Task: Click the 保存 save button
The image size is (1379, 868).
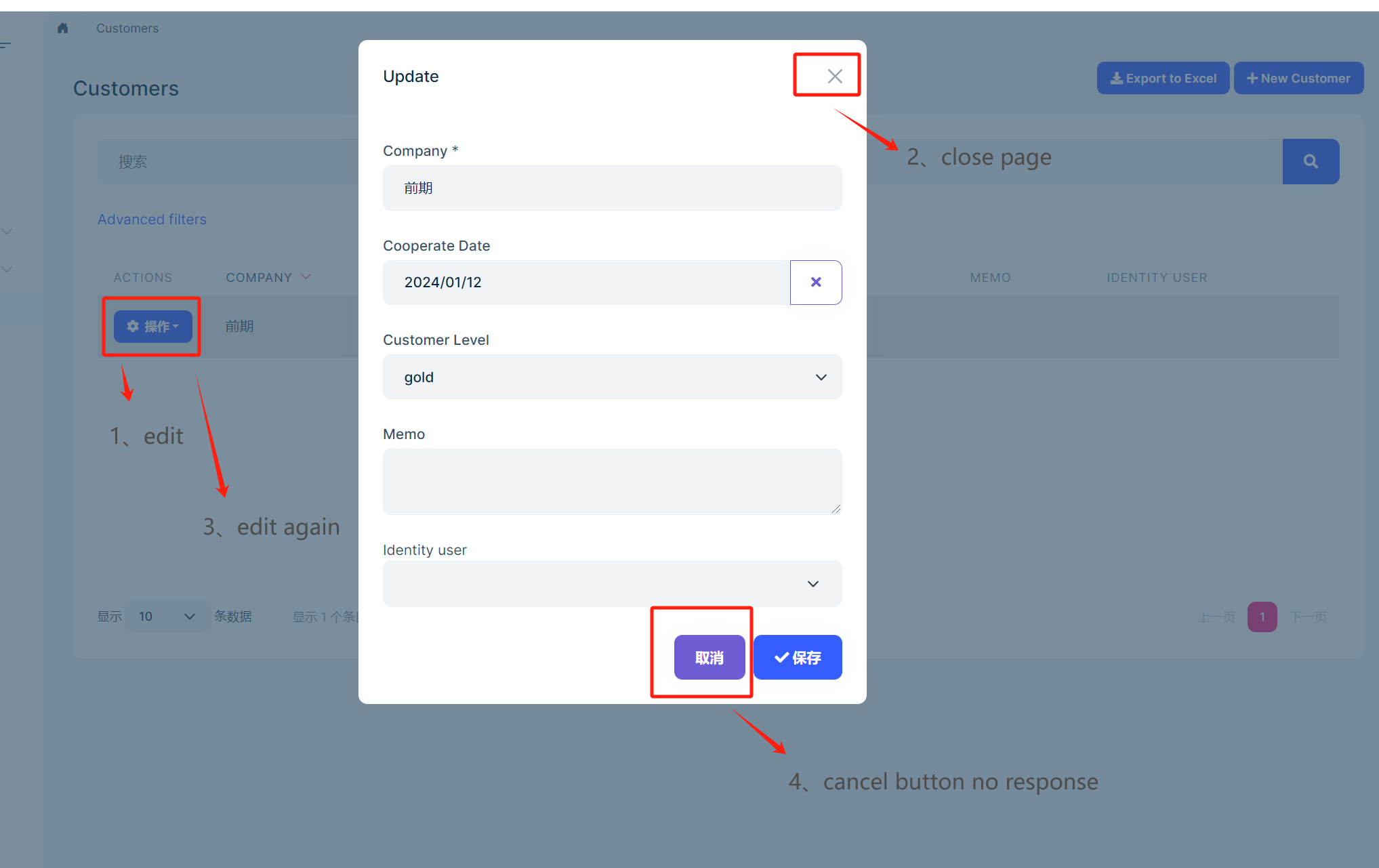Action: [798, 657]
